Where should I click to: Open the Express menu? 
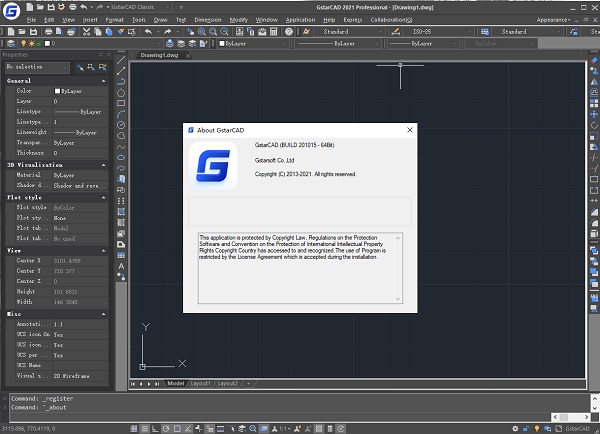[x=352, y=19]
